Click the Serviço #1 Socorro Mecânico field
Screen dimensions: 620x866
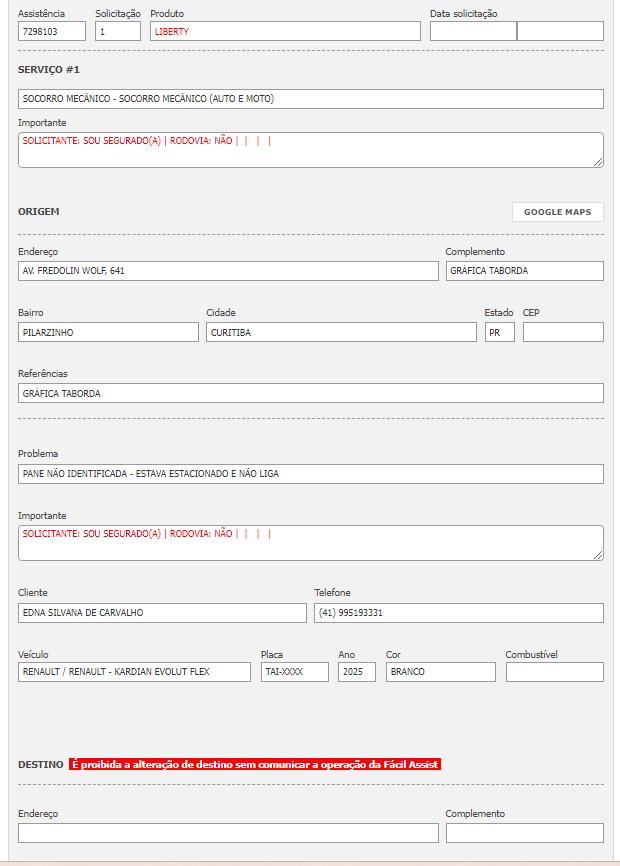point(310,99)
